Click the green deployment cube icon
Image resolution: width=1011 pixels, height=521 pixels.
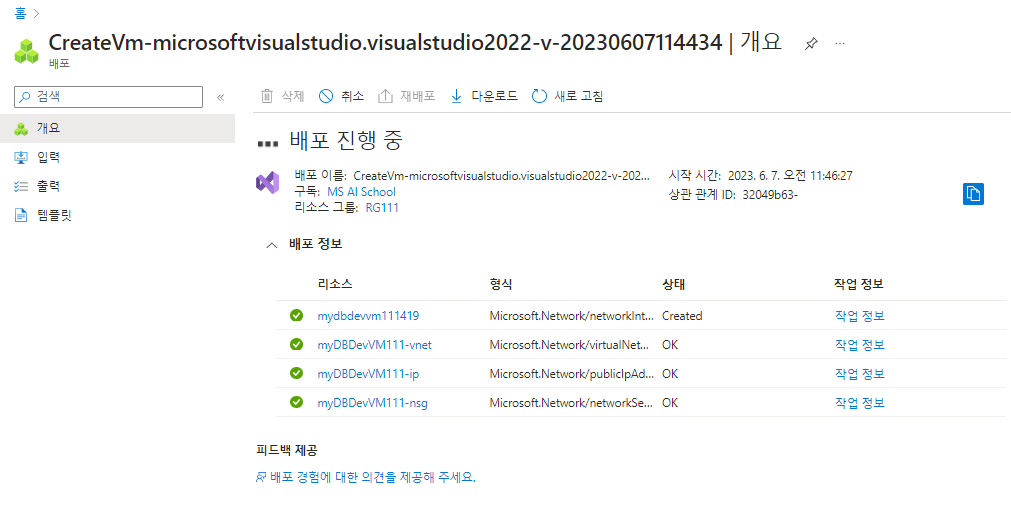[26, 52]
